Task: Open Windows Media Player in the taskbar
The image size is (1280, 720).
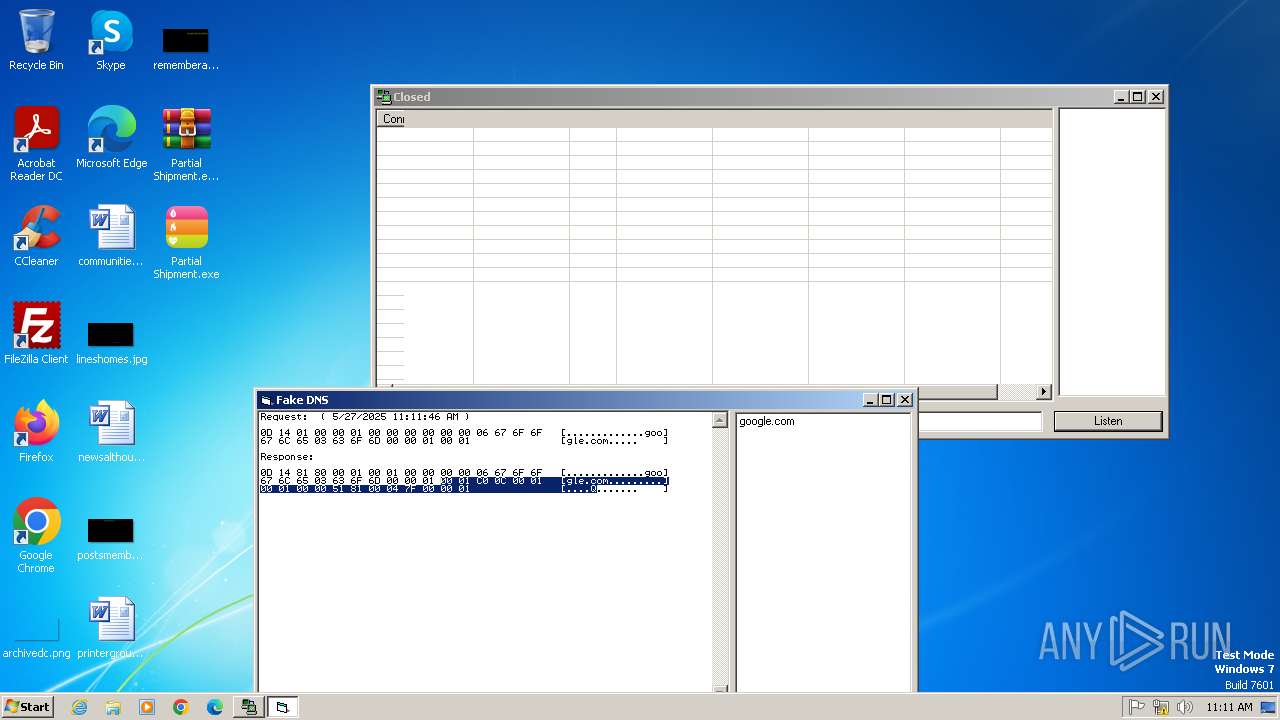Action: [x=147, y=707]
